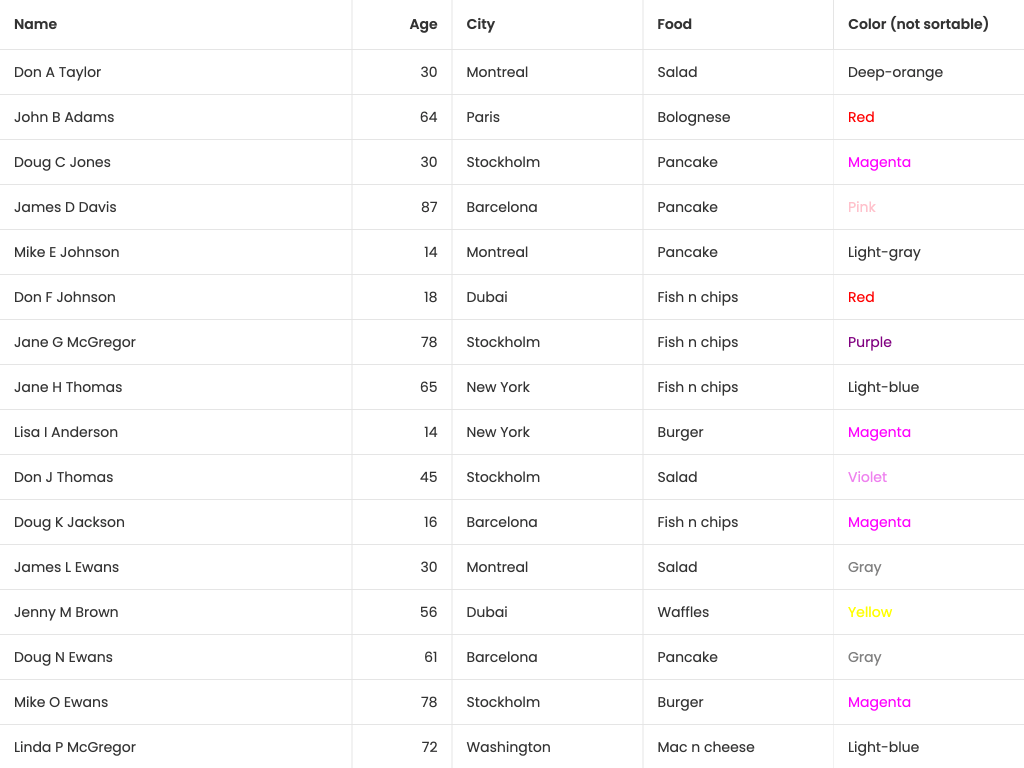Viewport: 1024px width, 768px height.
Task: Sort rows by Food header
Action: pos(674,24)
